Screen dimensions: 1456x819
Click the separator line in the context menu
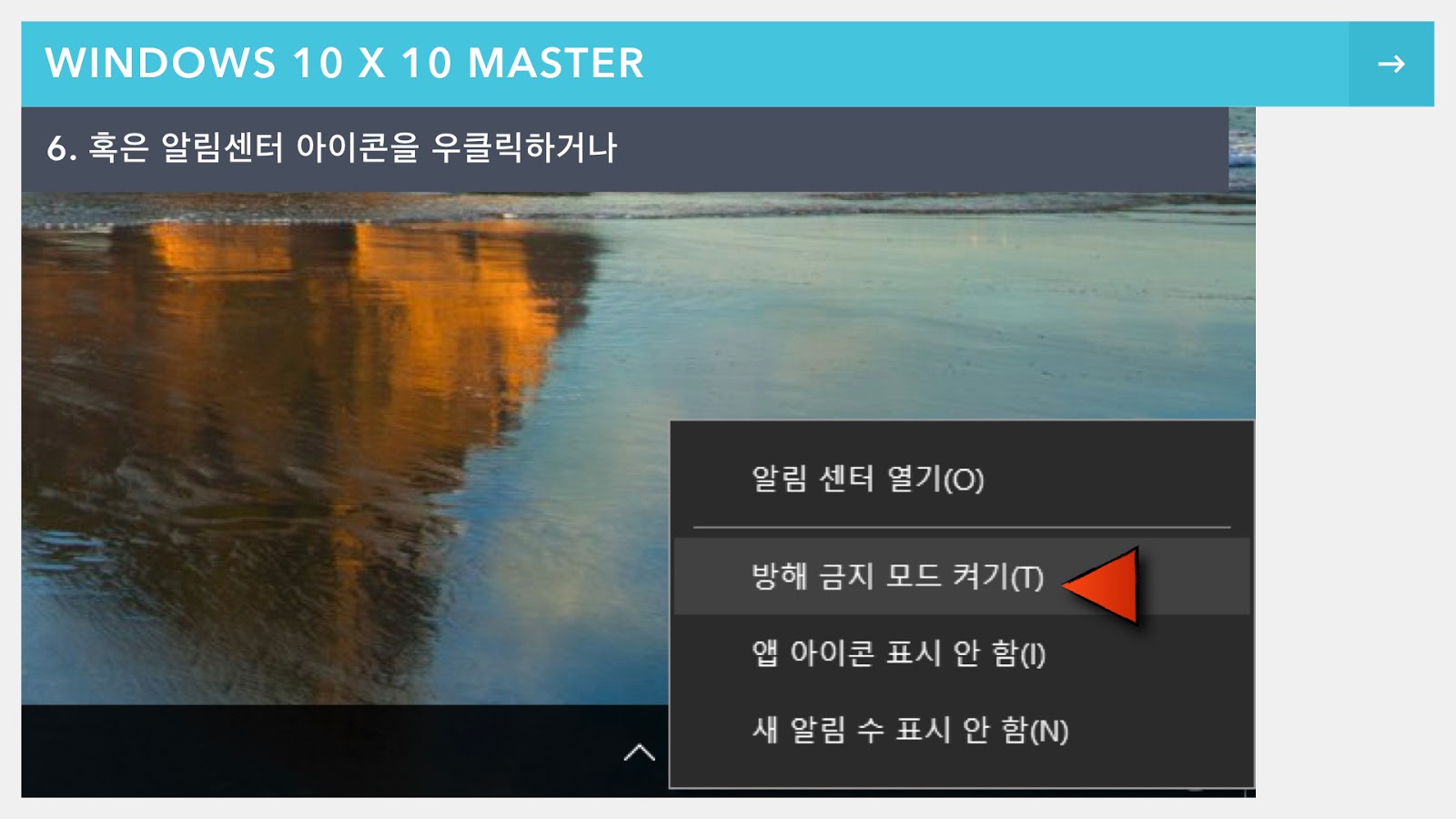click(962, 527)
